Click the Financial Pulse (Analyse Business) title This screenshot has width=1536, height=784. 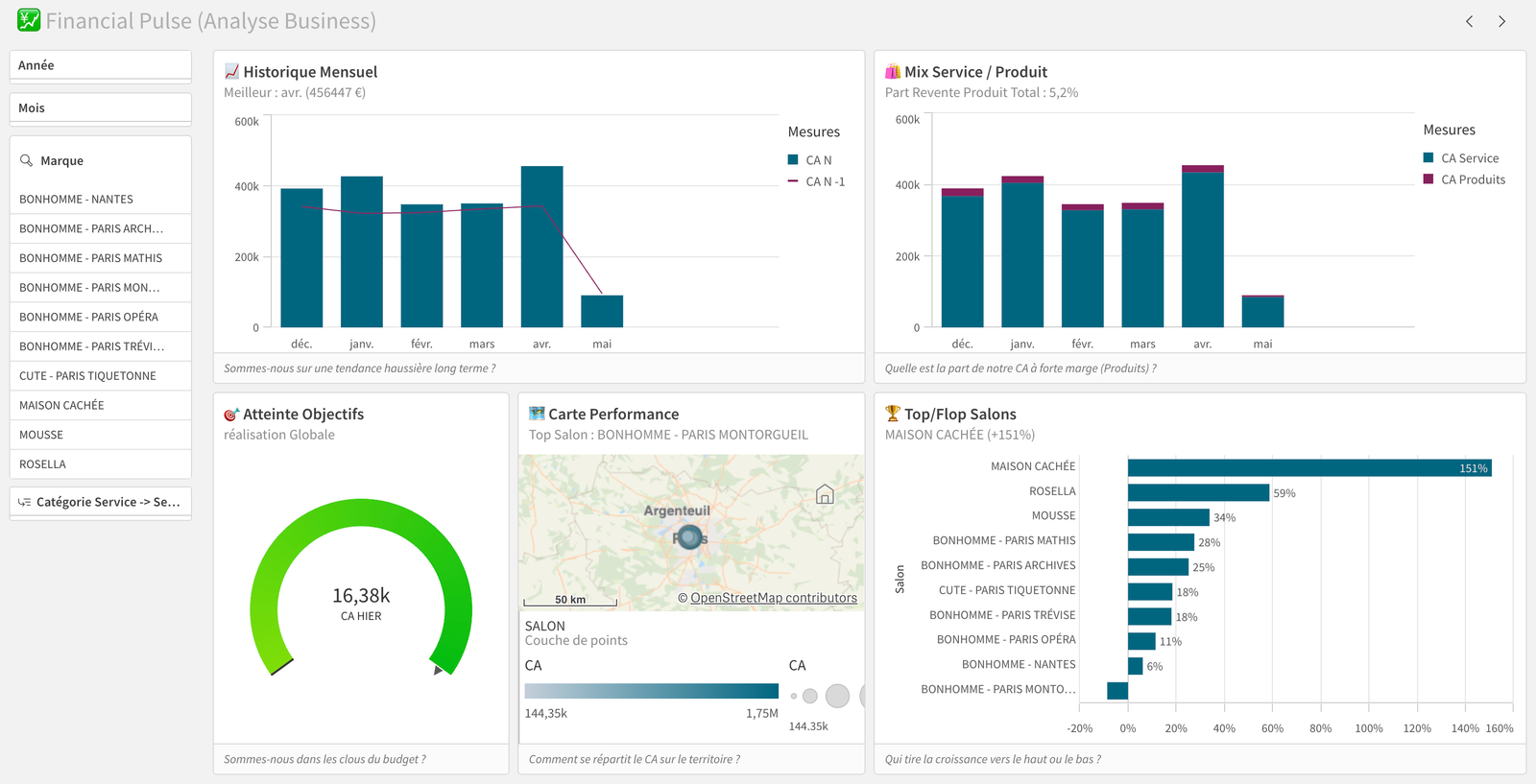click(x=211, y=21)
